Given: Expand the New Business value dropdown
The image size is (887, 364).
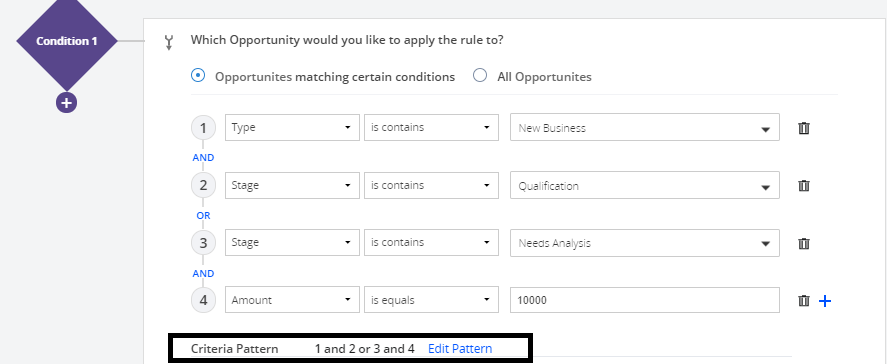Looking at the screenshot, I should click(645, 128).
